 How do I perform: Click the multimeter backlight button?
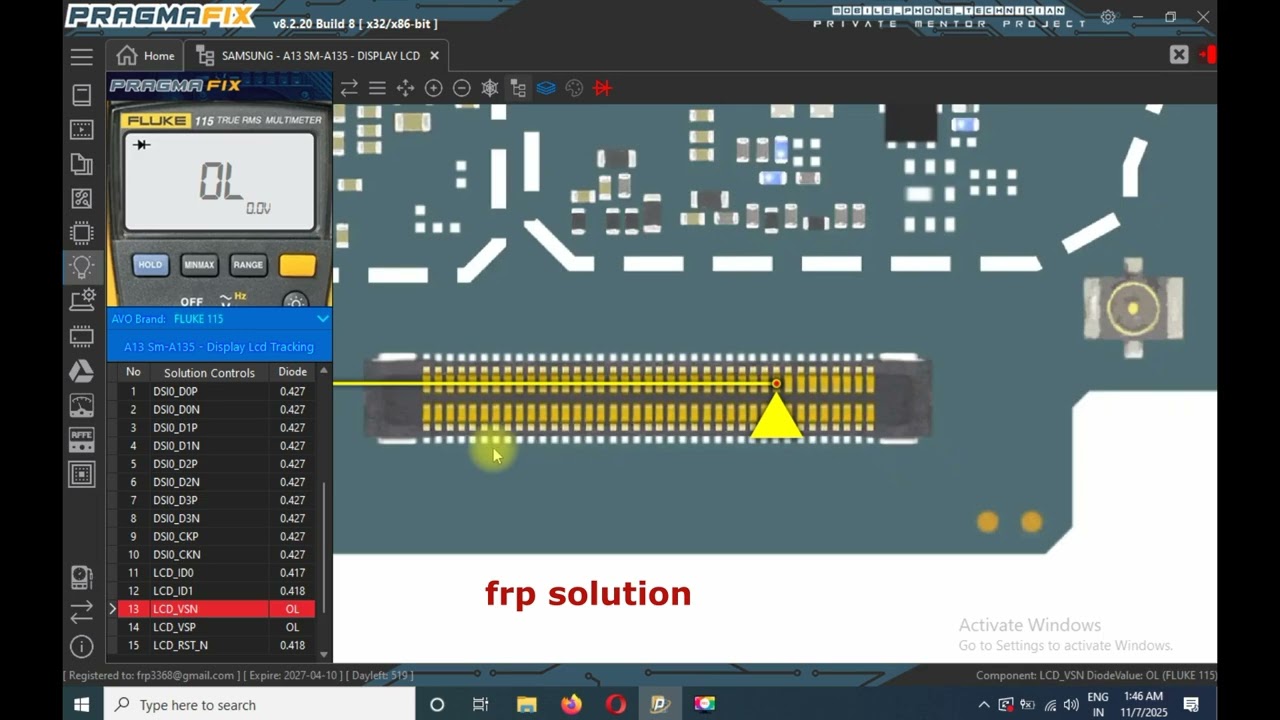[x=295, y=301]
